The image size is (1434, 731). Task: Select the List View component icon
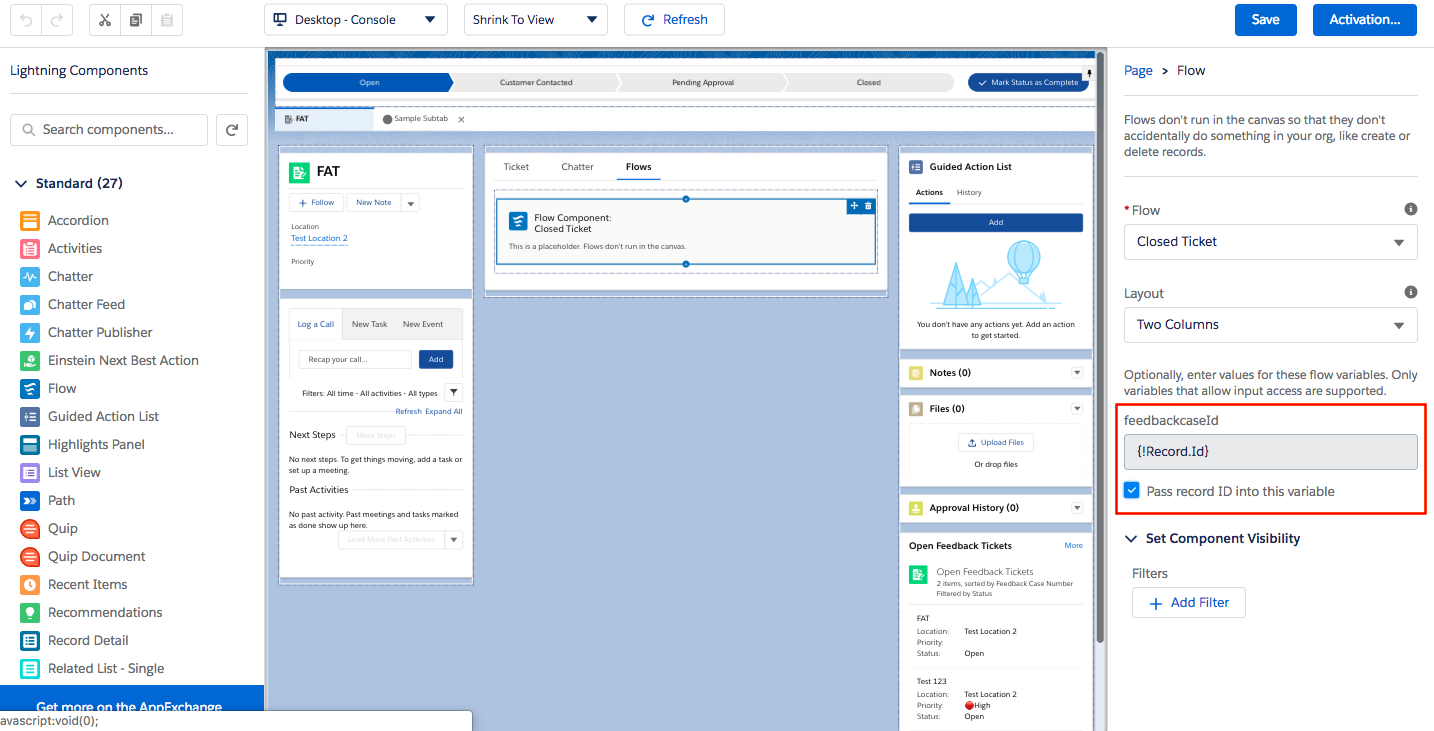coord(30,473)
